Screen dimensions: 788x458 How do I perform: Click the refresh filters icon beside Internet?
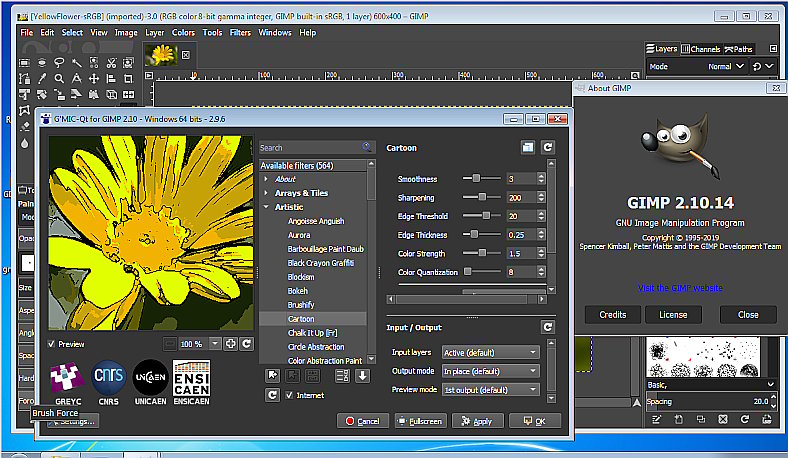pyautogui.click(x=271, y=395)
